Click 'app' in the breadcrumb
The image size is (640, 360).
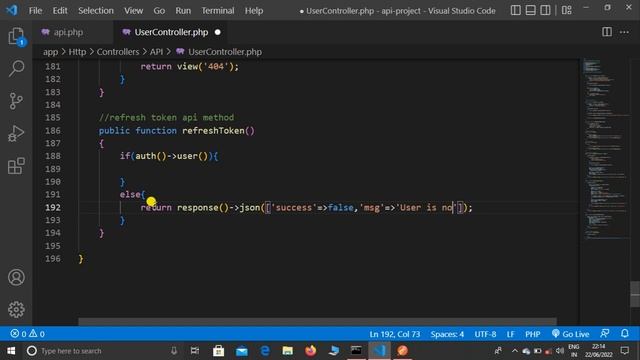tap(51, 52)
